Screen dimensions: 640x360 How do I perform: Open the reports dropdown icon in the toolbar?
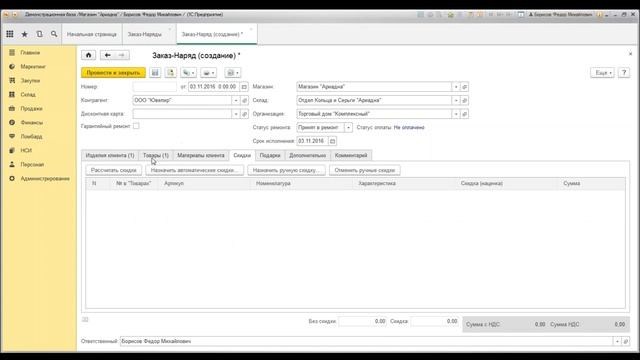pos(233,73)
